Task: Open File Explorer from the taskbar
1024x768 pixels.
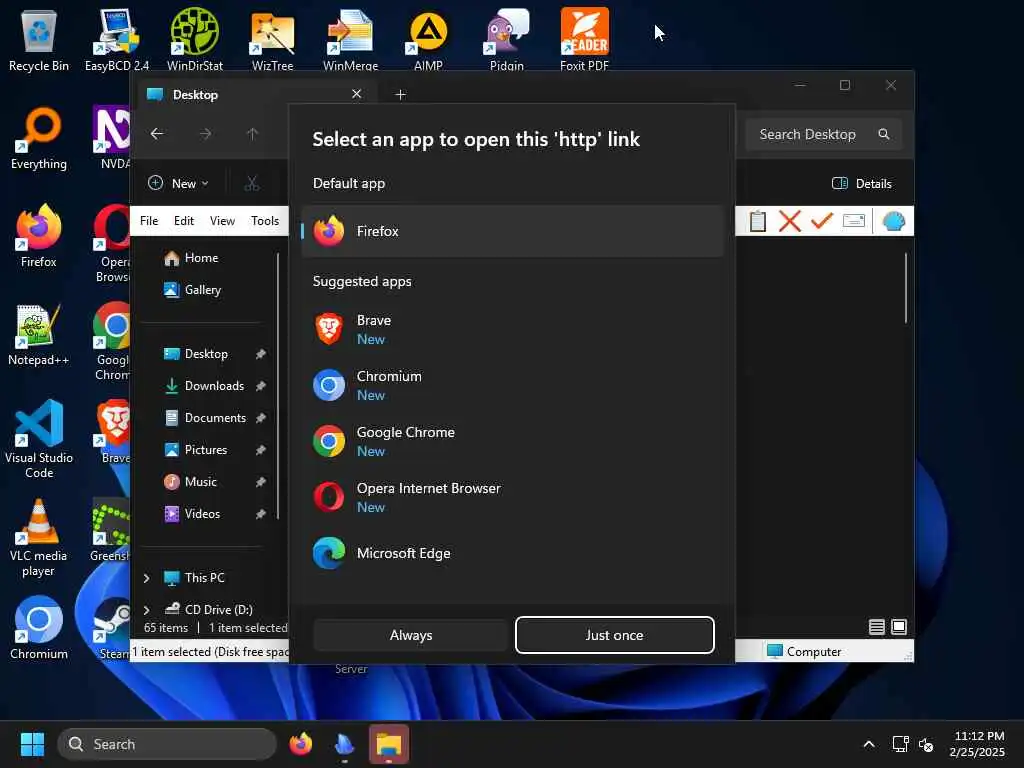Action: pyautogui.click(x=389, y=744)
